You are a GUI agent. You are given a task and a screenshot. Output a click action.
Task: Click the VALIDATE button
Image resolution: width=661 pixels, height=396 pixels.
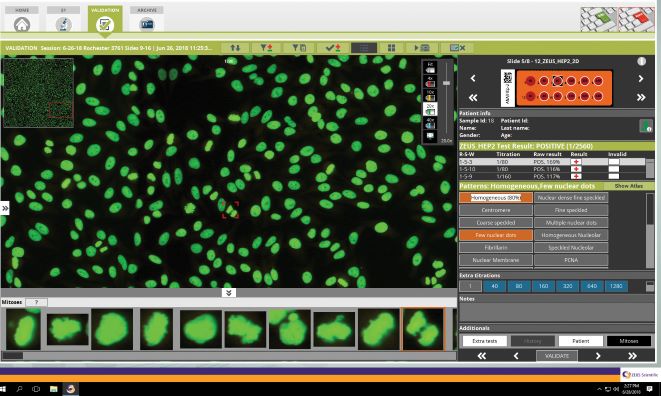point(557,356)
